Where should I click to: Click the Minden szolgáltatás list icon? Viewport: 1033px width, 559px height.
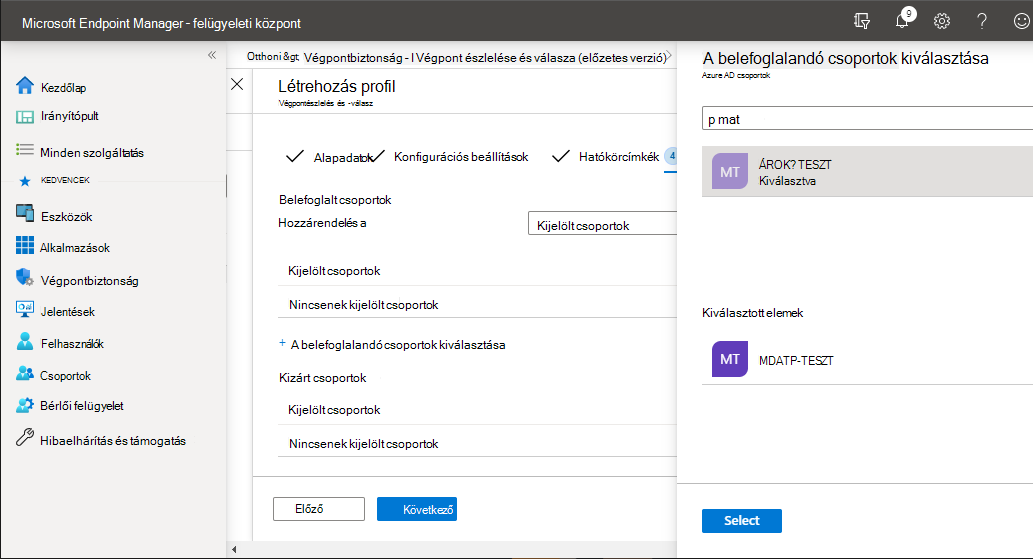click(x=25, y=150)
